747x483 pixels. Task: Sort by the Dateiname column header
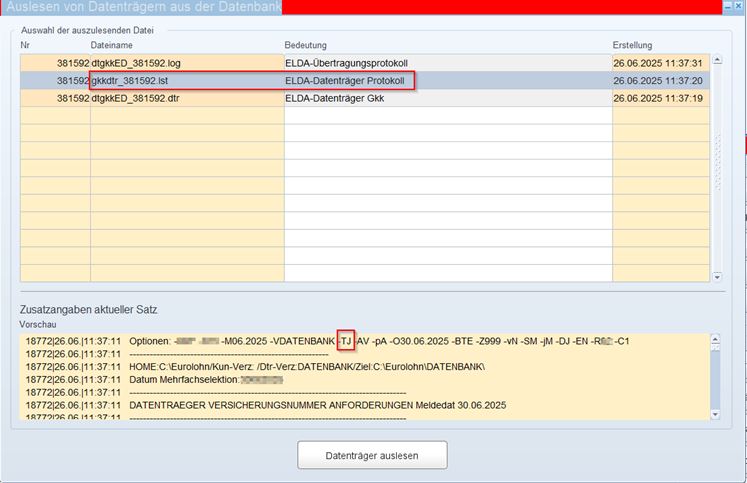[112, 46]
